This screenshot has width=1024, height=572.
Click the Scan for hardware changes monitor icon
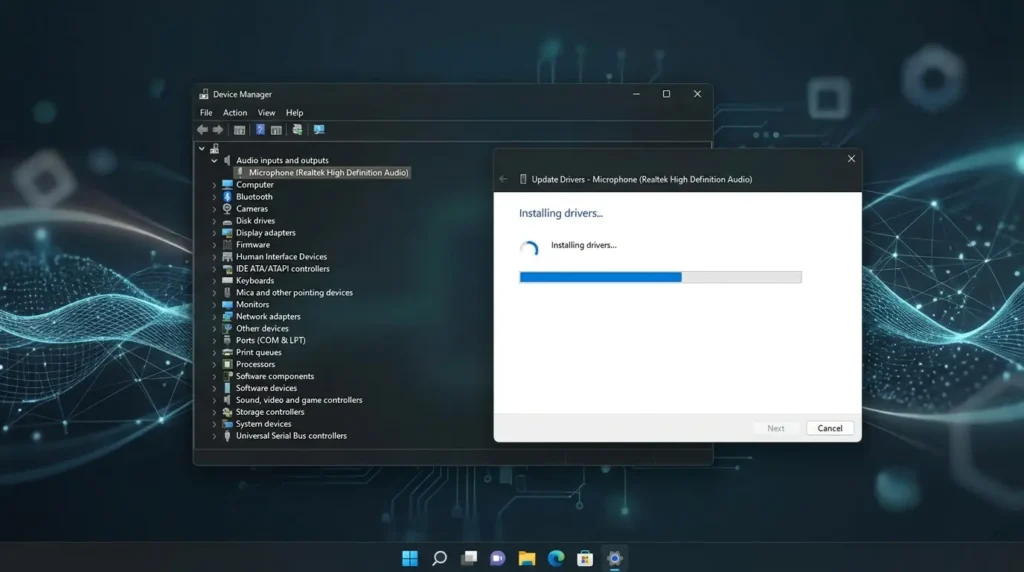(x=319, y=129)
